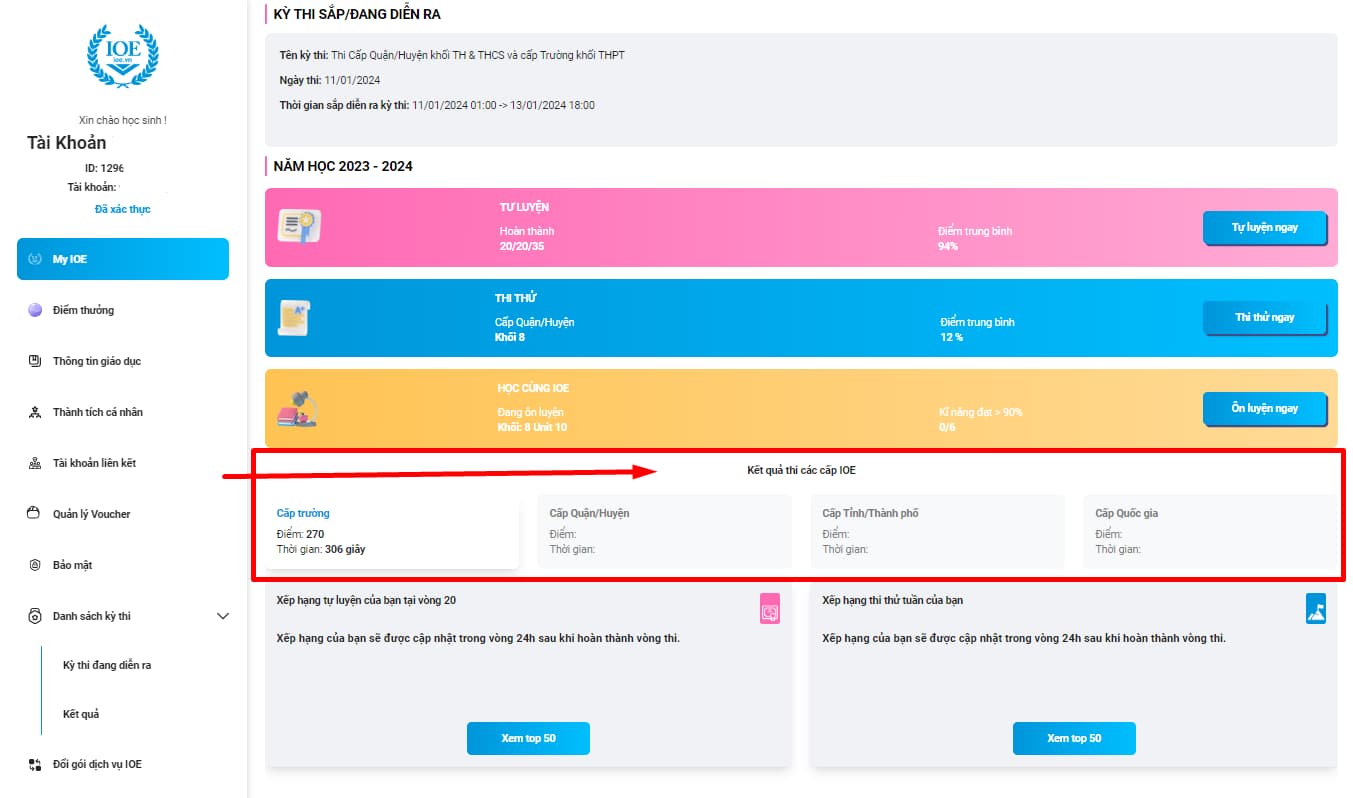Click the My IOE sidebar icon
Image resolution: width=1353 pixels, height=798 pixels.
[35, 259]
